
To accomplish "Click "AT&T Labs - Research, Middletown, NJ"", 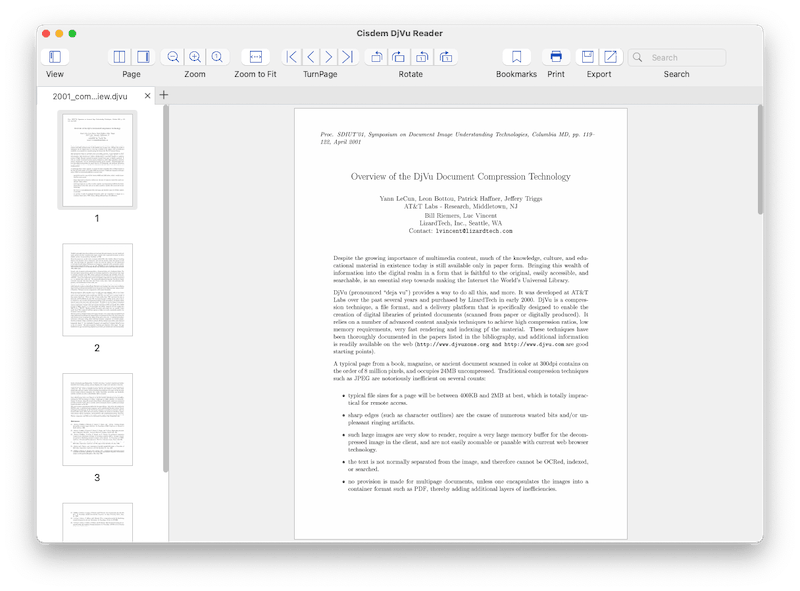I will pos(461,207).
